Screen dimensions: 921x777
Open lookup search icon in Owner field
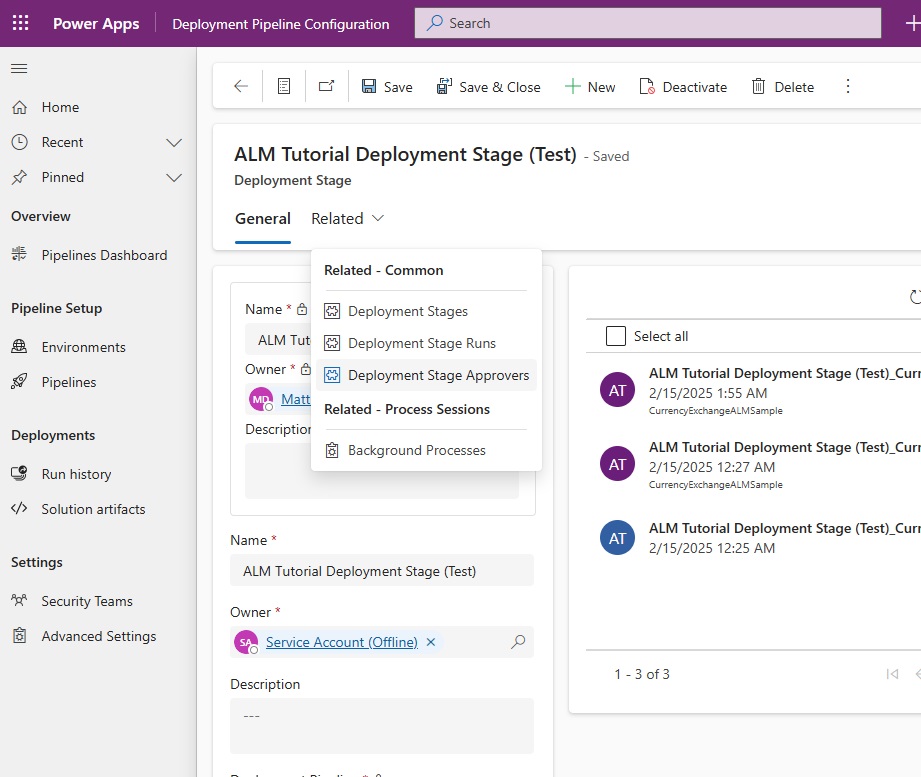tap(518, 641)
